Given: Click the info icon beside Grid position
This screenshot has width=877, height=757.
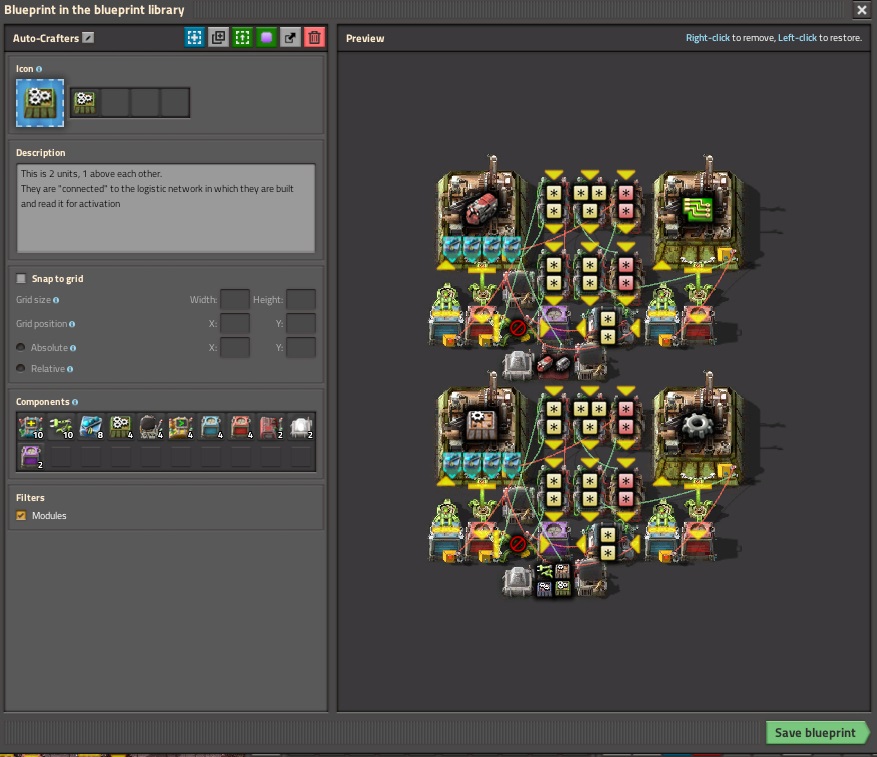Looking at the screenshot, I should (x=72, y=324).
